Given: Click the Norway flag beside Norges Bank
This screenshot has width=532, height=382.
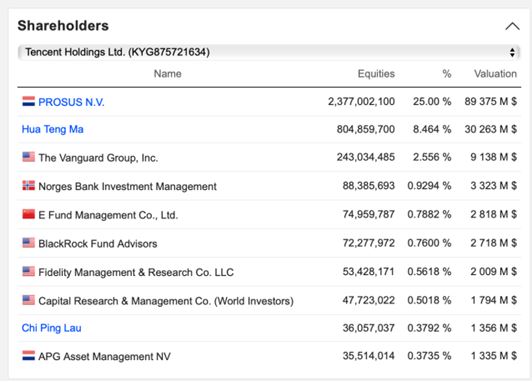Looking at the screenshot, I should [28, 185].
